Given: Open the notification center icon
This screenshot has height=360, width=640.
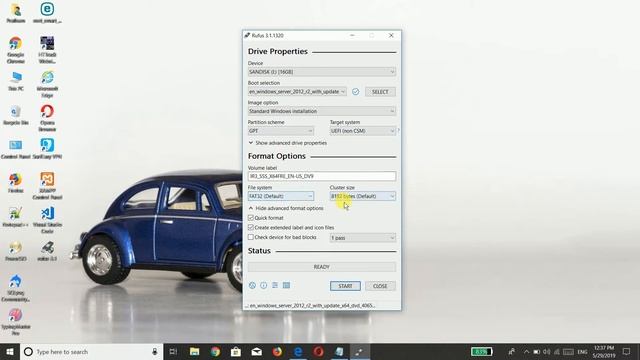Looking at the screenshot, I should tap(627, 351).
